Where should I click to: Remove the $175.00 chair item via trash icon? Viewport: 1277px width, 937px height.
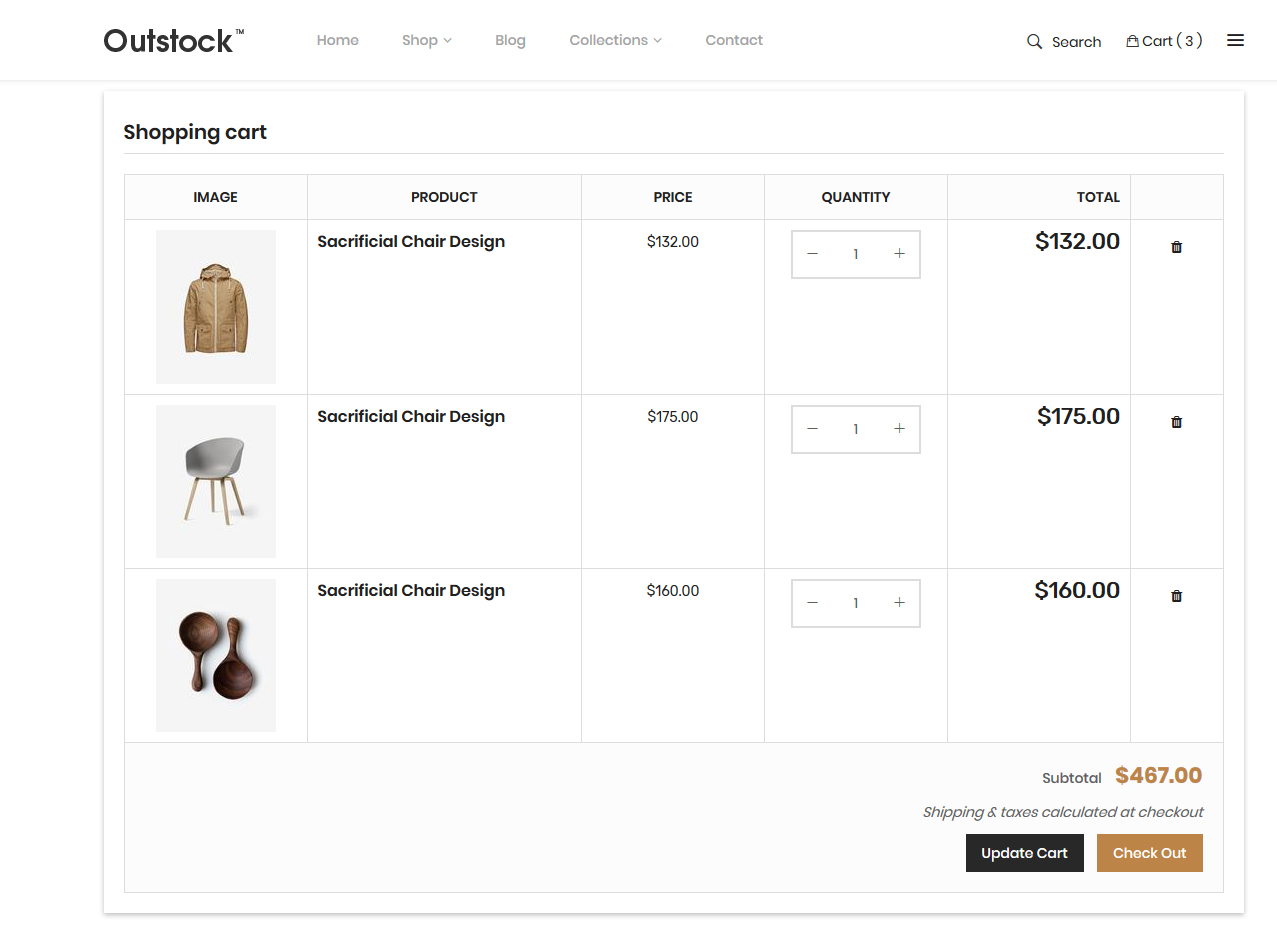coord(1176,422)
